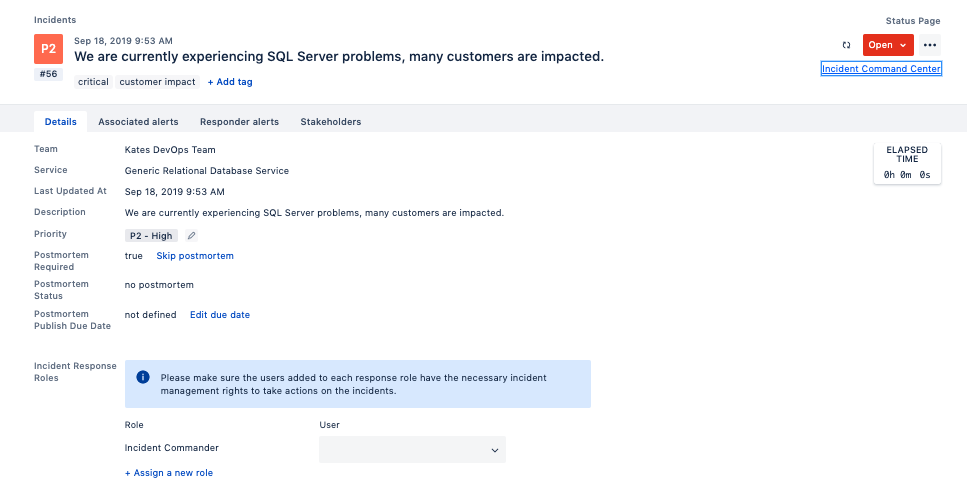Click the refresh icon beside Open button
The image size is (967, 495).
pos(846,45)
